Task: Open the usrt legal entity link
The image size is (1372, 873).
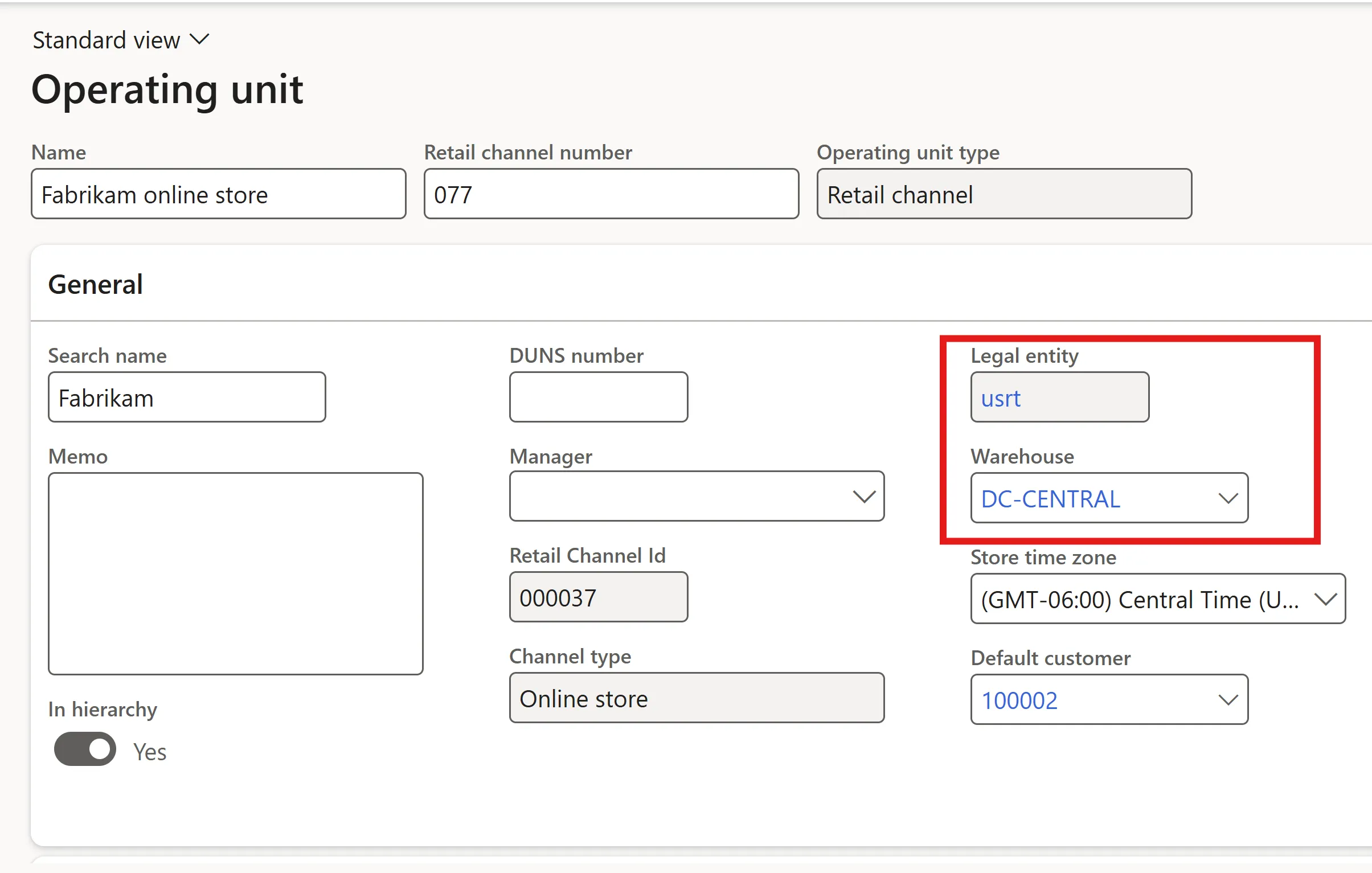Action: 1001,398
